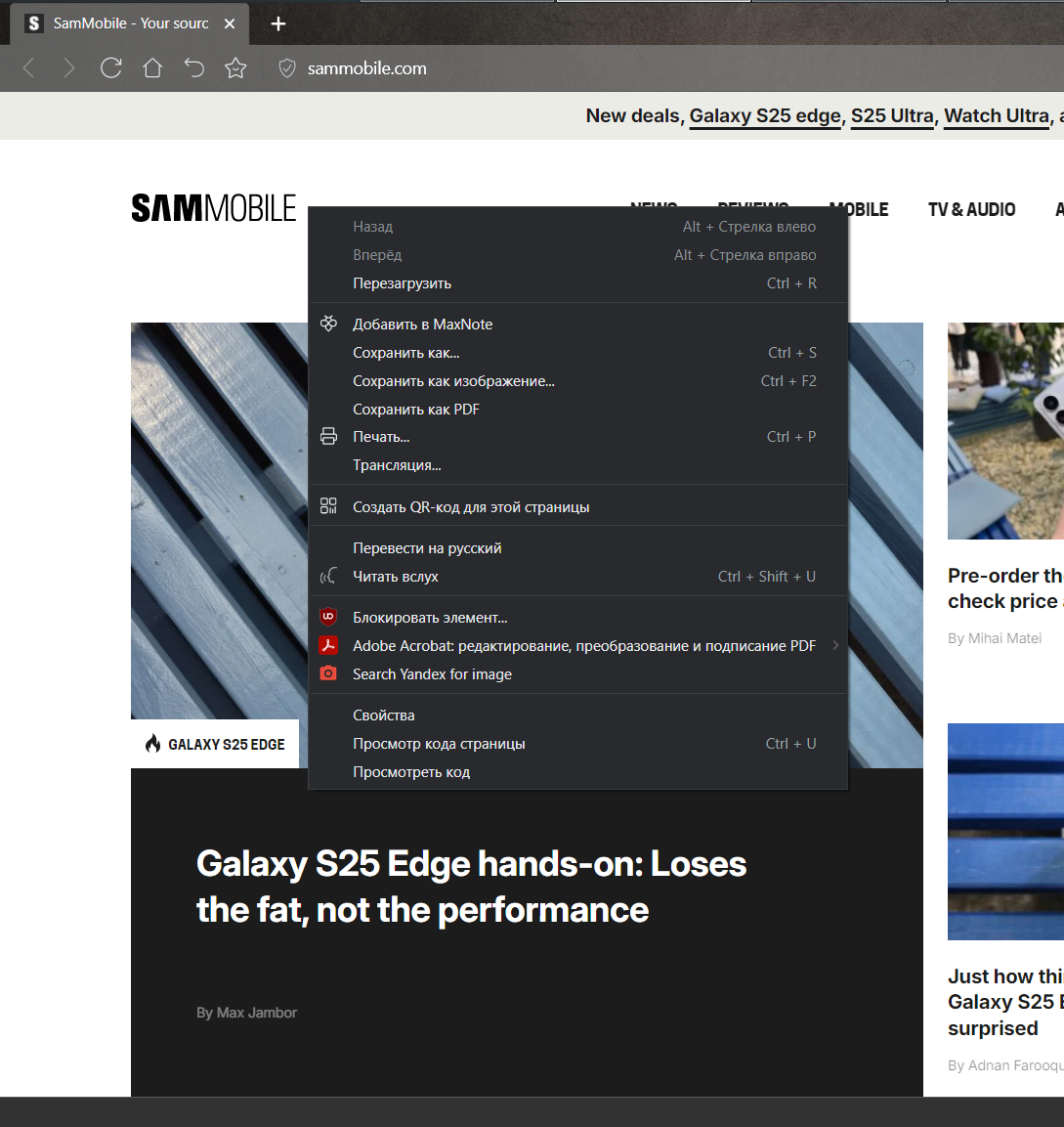The width and height of the screenshot is (1064, 1127).
Task: Select the SamMobile browser tab
Action: pyautogui.click(x=130, y=23)
